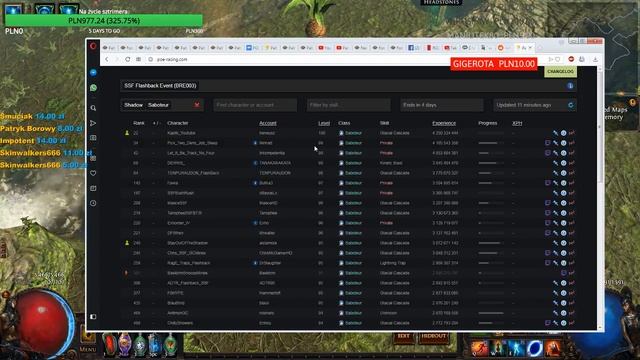
Task: Open WhatsApp in Opera sidebar
Action: pyautogui.click(x=93, y=88)
